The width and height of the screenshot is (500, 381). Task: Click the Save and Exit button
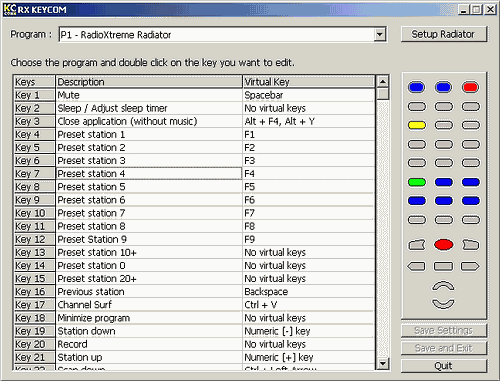coord(444,348)
